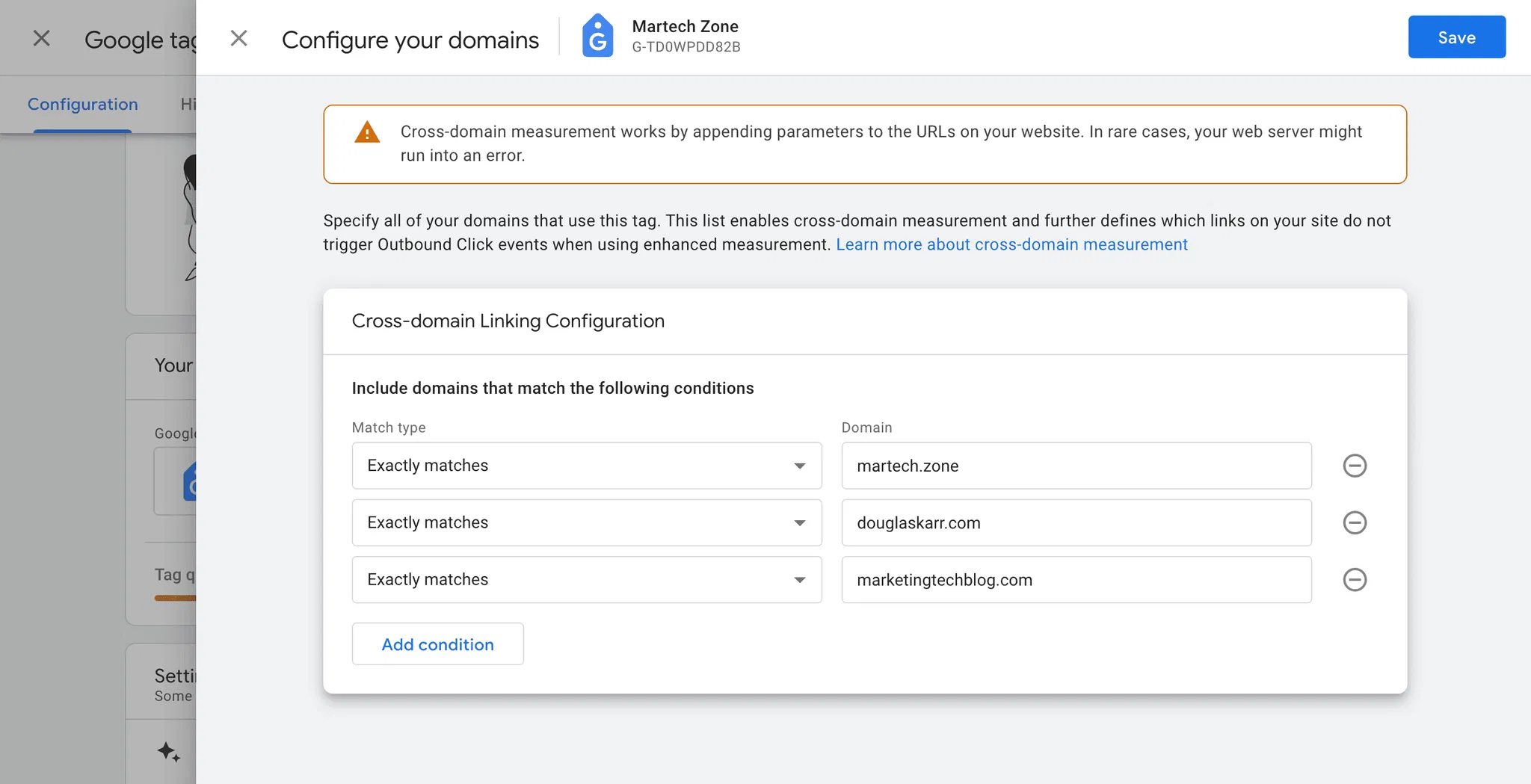This screenshot has width=1531, height=784.
Task: Click the sparkle icon in left panel
Action: 168,751
